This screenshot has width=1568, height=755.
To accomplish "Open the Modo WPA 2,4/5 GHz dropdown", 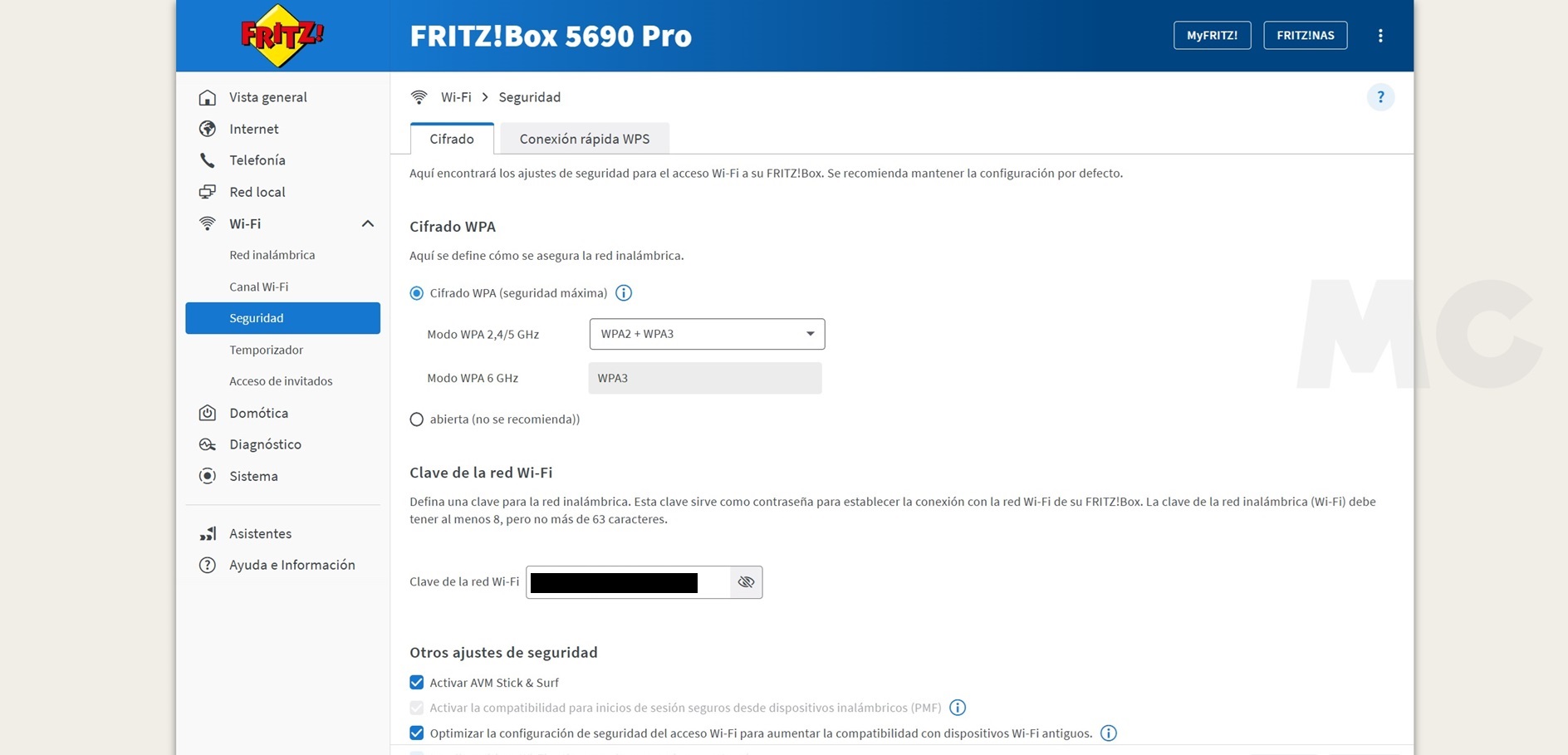I will [707, 334].
